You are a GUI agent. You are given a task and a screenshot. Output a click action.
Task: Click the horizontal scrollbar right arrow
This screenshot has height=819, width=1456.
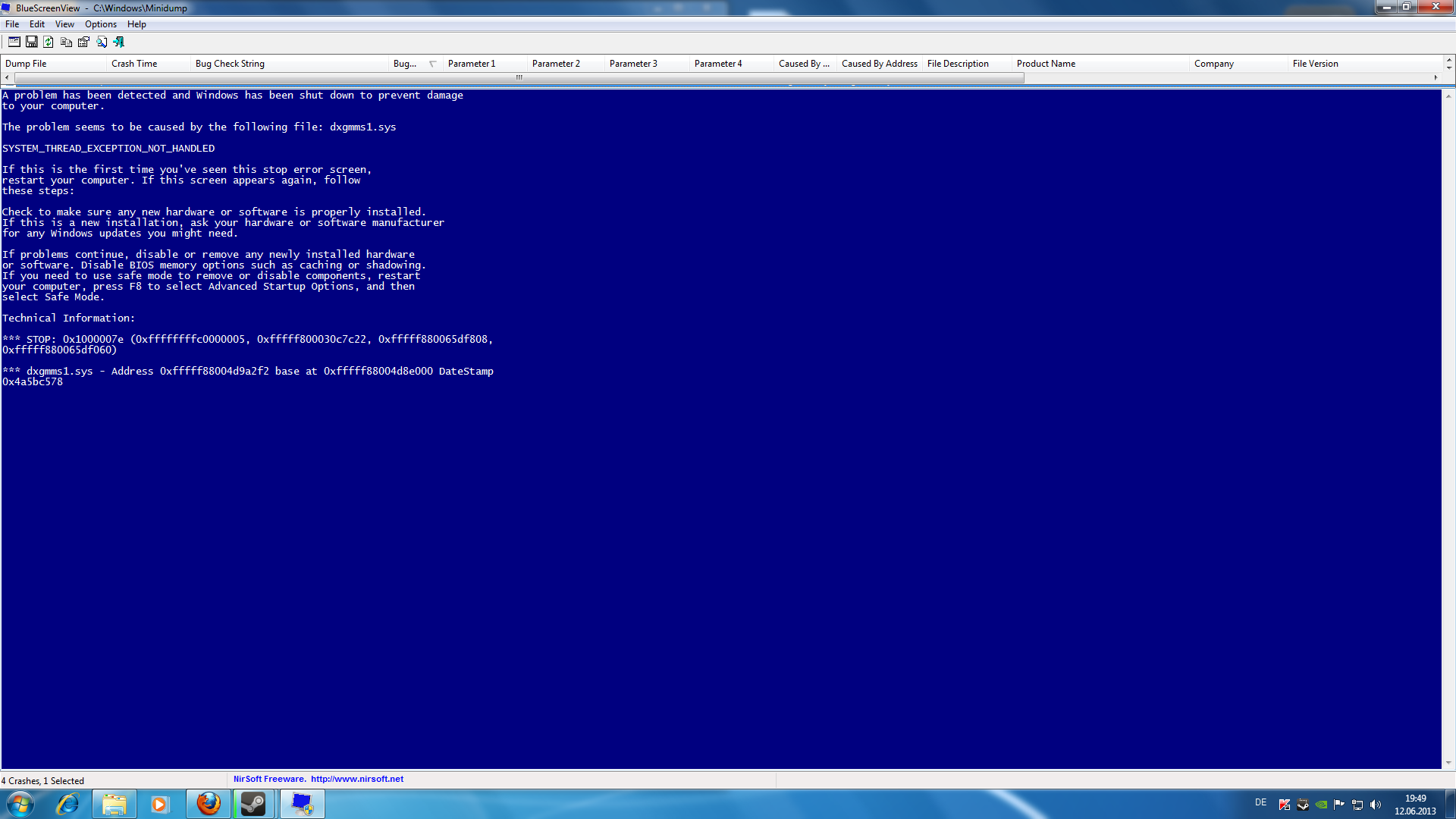[x=1436, y=77]
